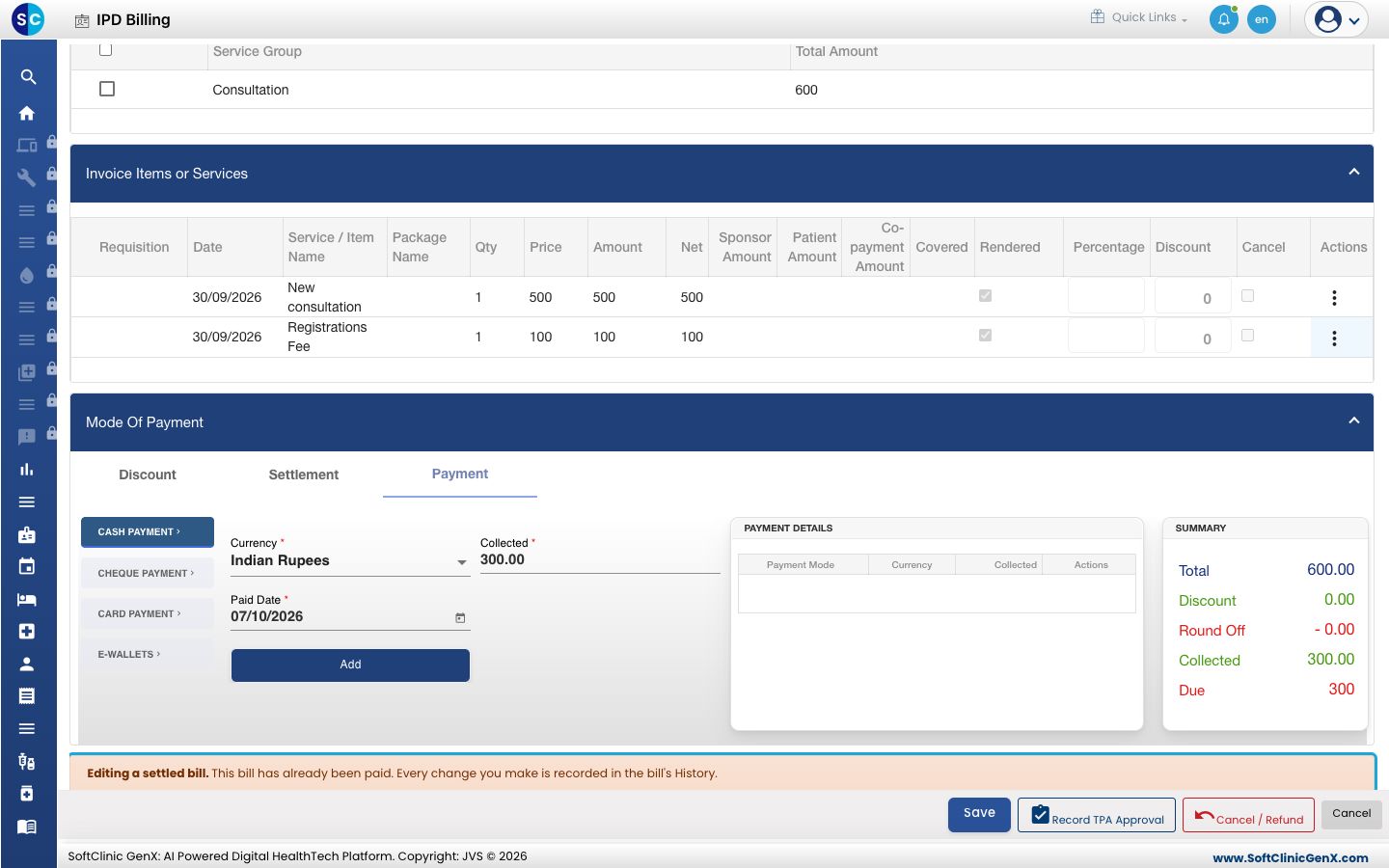Click the person profile sidebar icon
1389x868 pixels.
click(27, 664)
